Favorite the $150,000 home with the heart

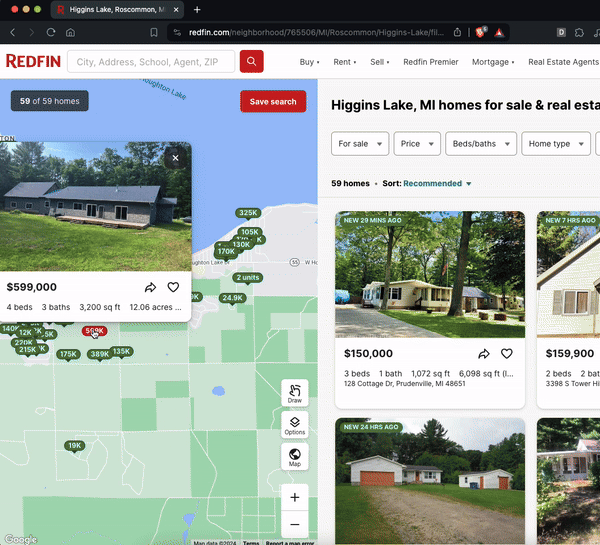[507, 354]
